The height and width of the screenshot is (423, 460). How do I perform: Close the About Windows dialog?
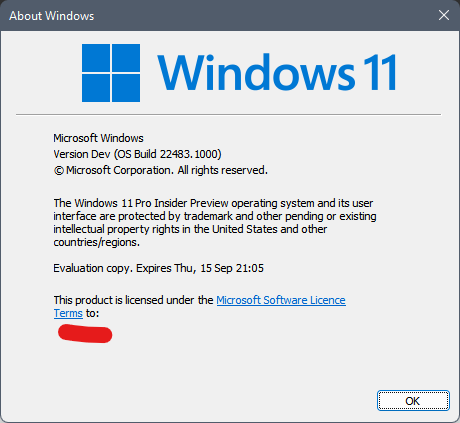click(444, 15)
